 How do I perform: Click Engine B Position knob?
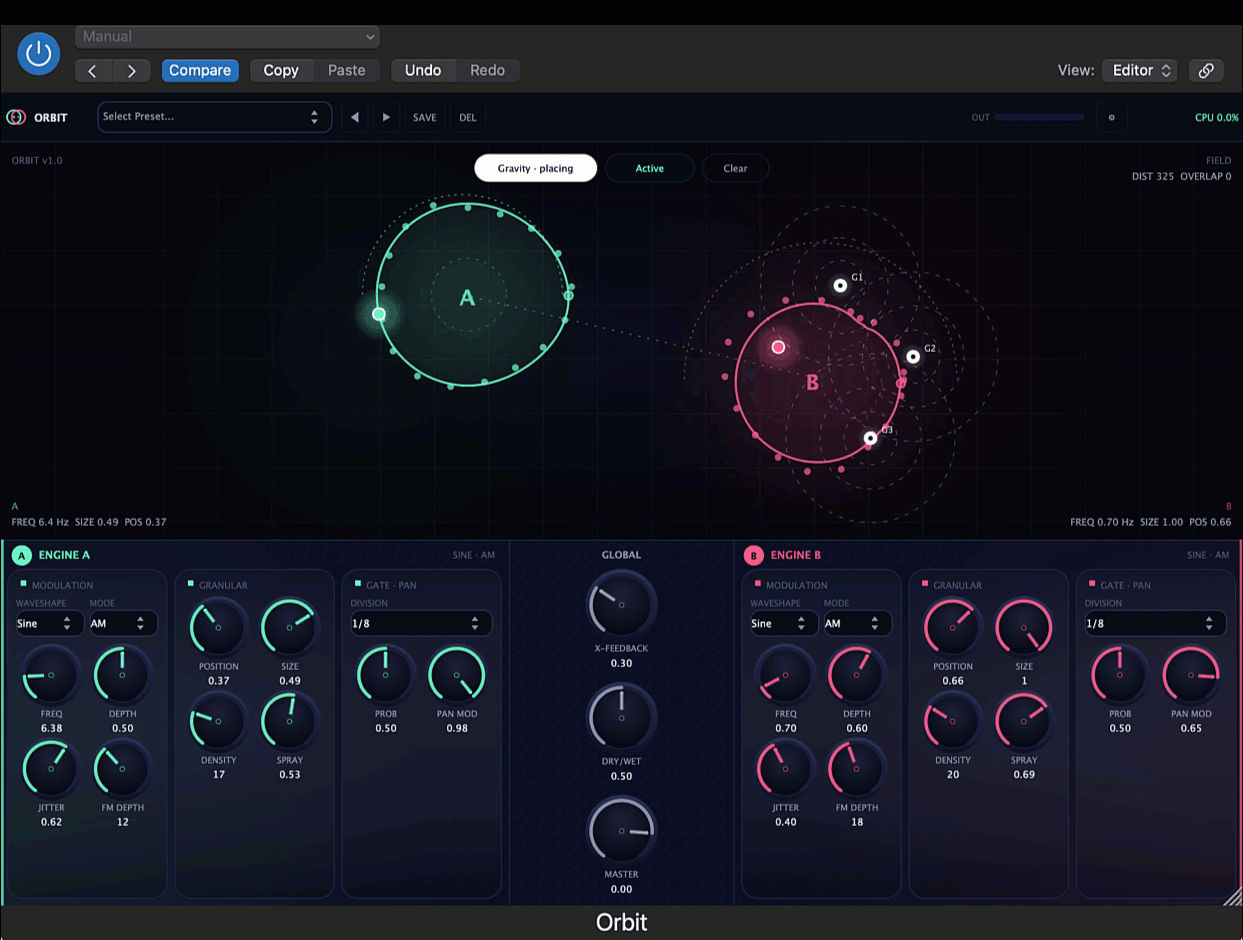(953, 627)
